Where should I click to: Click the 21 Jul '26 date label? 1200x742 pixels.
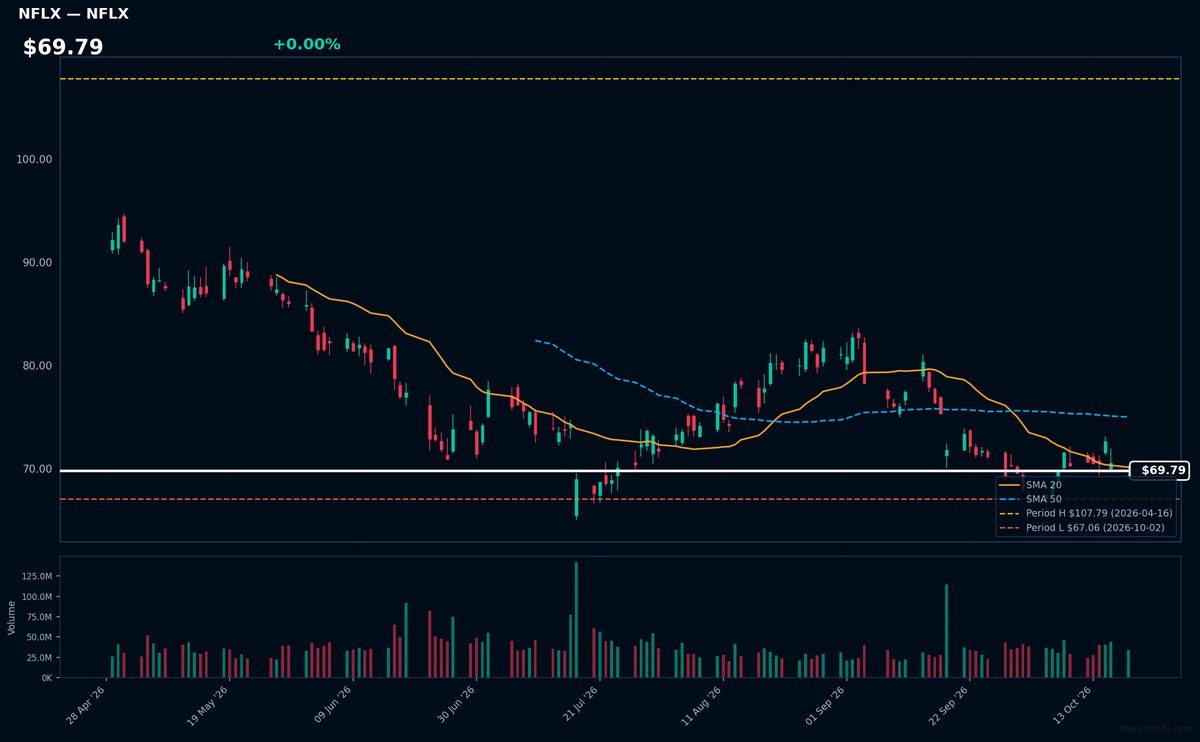581,703
